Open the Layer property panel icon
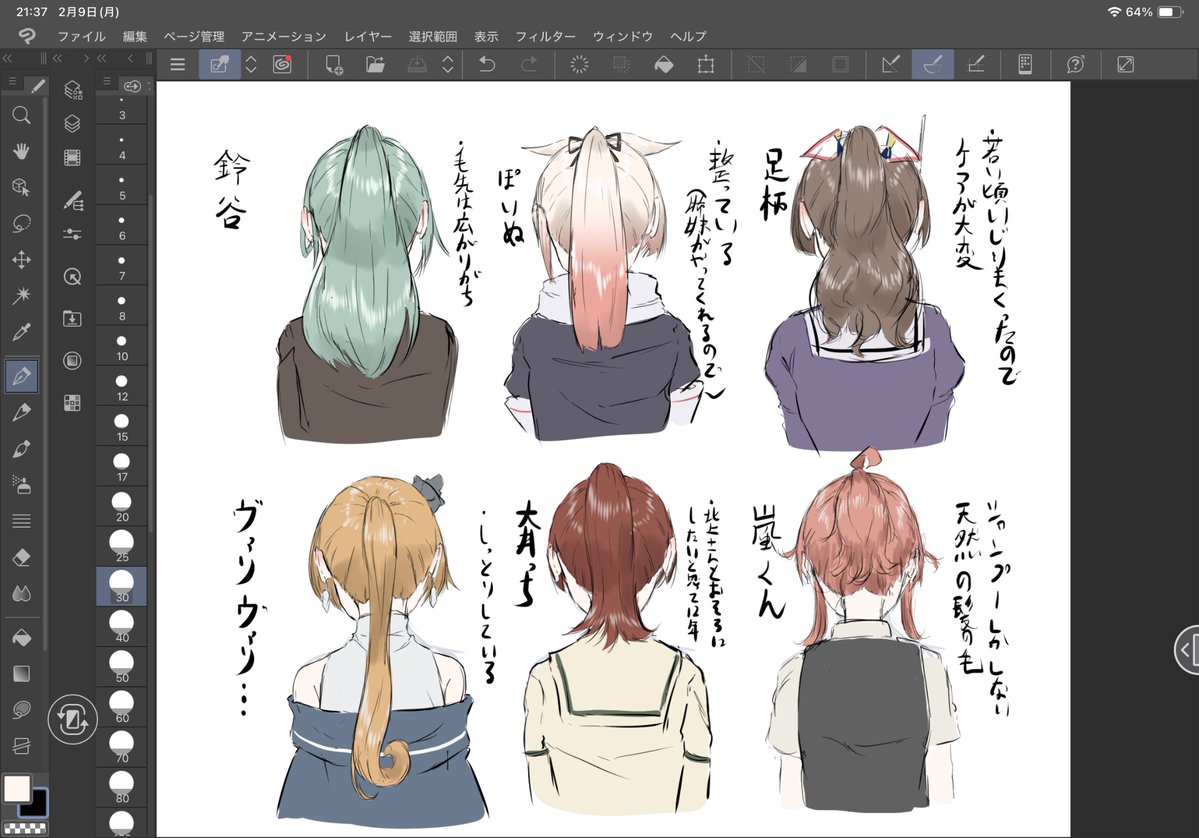The height and width of the screenshot is (838, 1199). 73,90
